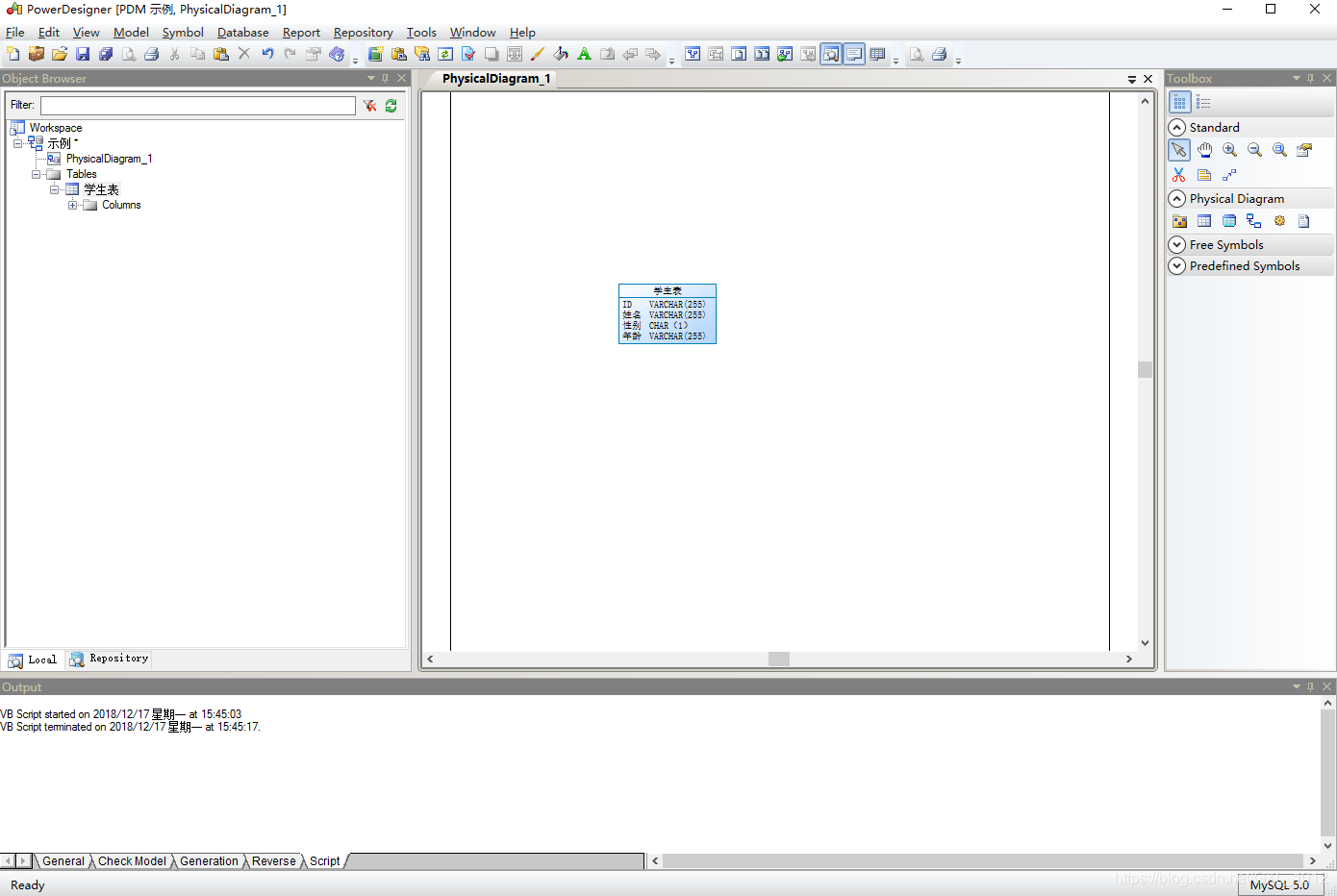Screen dimensions: 1337x896
Task: Collapse the Standard toolbox section
Action: point(1177,127)
